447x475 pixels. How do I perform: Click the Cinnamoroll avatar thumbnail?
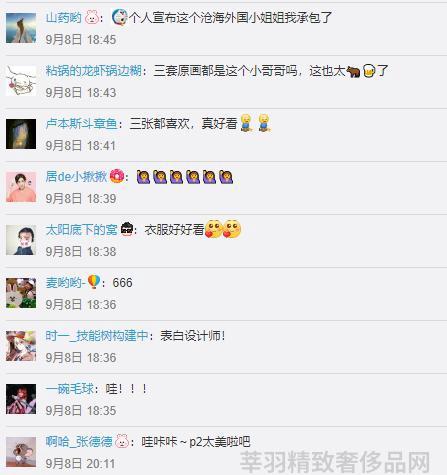pyautogui.click(x=21, y=81)
